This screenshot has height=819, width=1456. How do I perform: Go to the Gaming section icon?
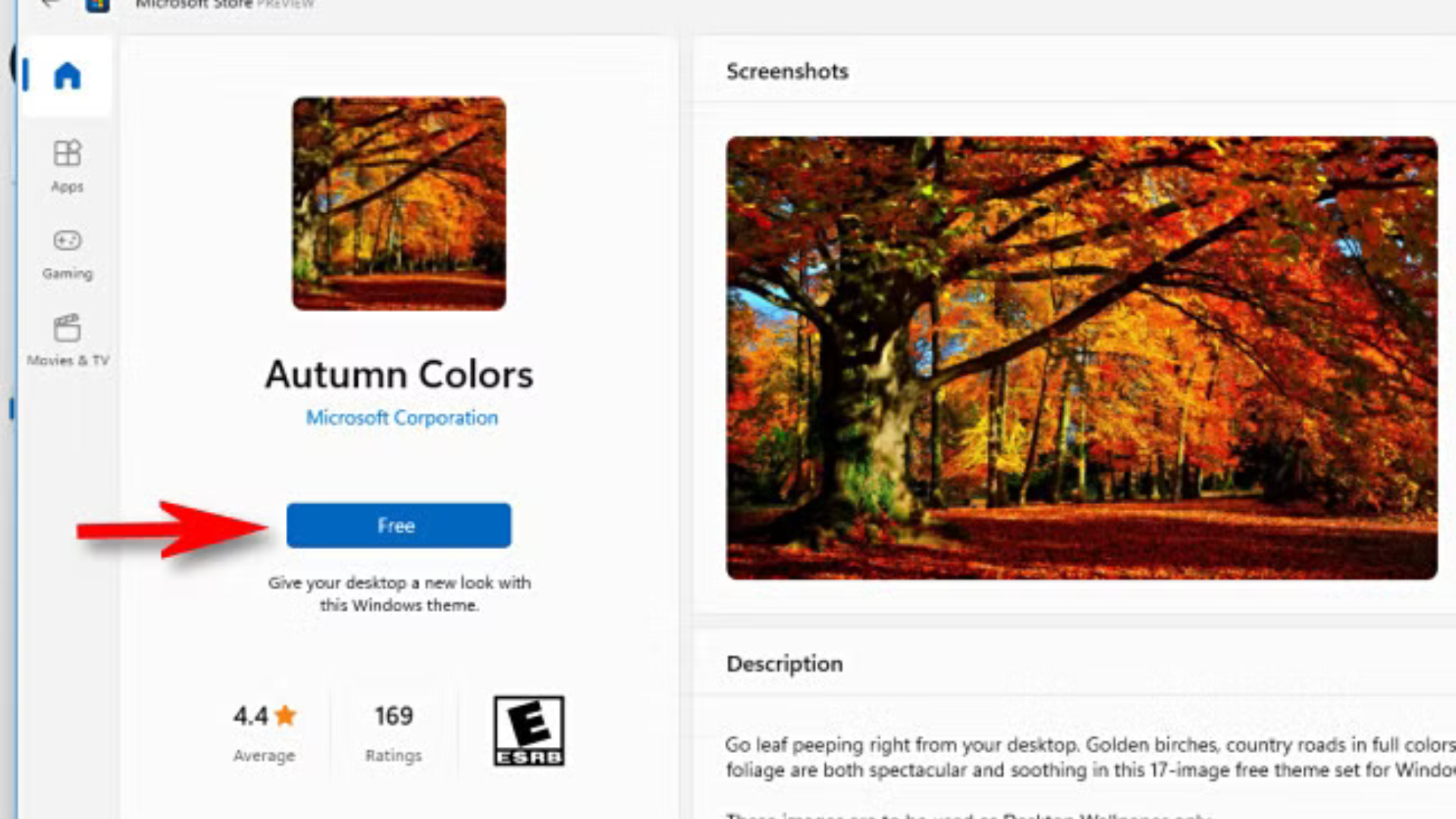(x=67, y=240)
